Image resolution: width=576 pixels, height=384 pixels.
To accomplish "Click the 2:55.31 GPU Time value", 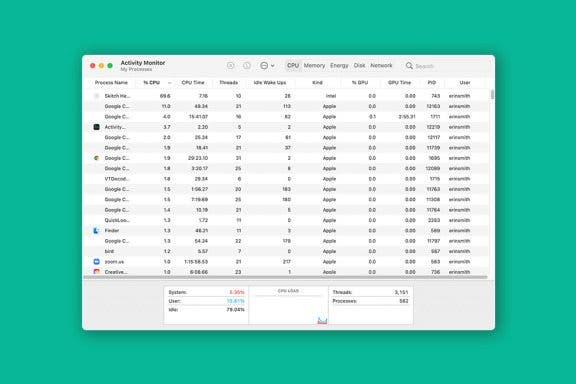I will (407, 116).
